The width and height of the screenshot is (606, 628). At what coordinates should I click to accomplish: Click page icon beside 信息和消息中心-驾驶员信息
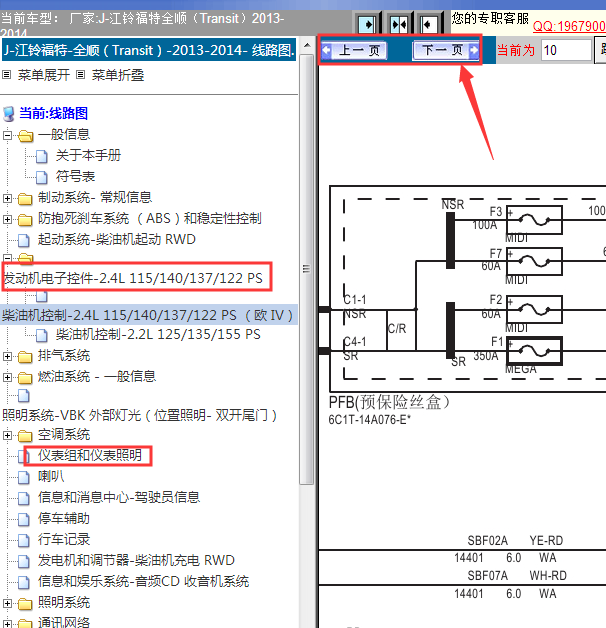point(24,498)
